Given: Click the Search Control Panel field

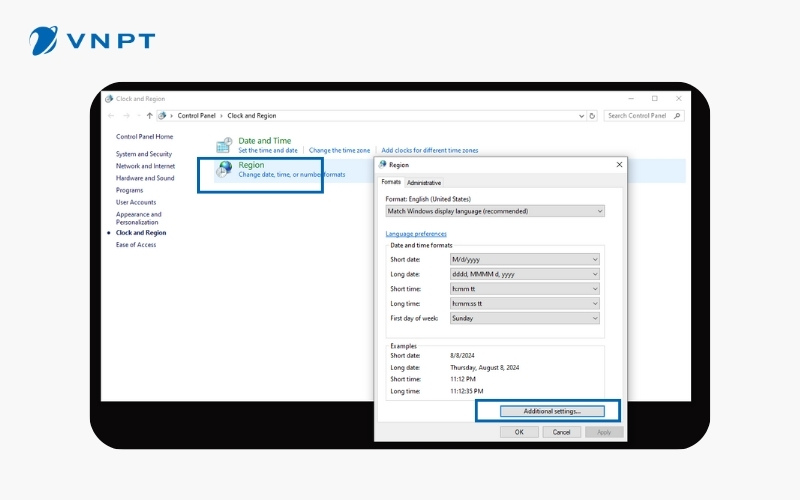Looking at the screenshot, I should click(639, 116).
